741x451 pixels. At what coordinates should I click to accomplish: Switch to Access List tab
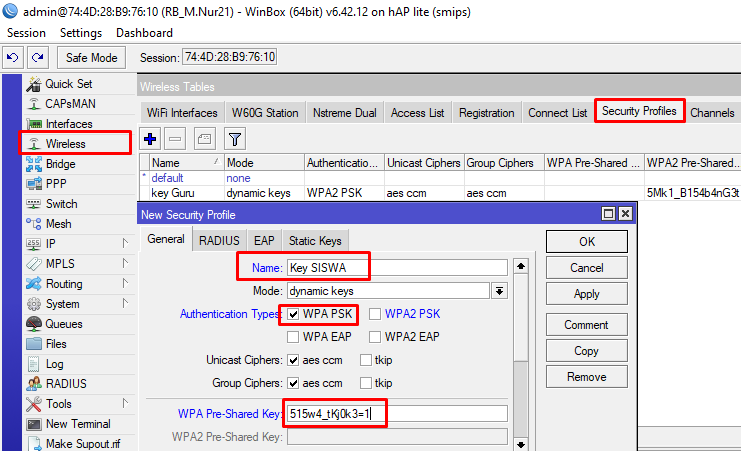tap(417, 113)
